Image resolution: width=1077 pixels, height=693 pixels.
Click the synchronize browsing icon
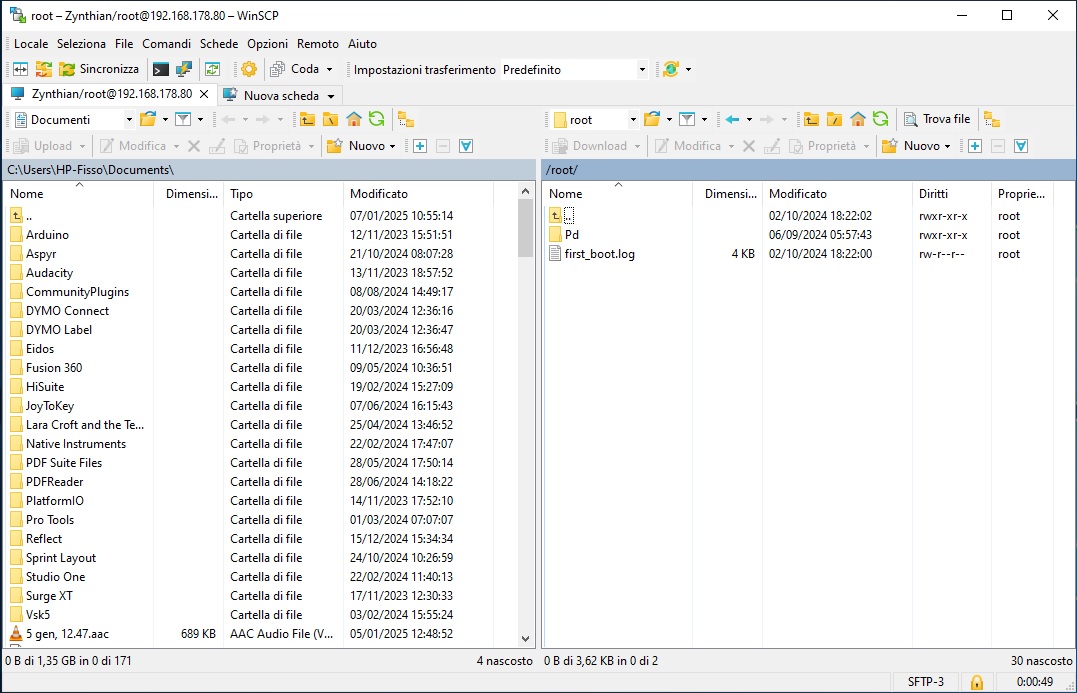(x=43, y=69)
